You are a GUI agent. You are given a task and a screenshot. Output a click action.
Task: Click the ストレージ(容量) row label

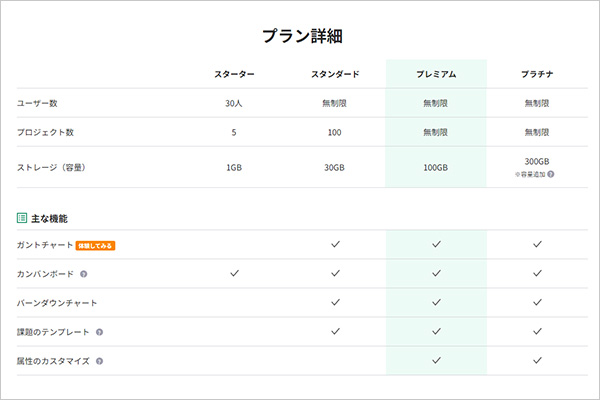51,168
